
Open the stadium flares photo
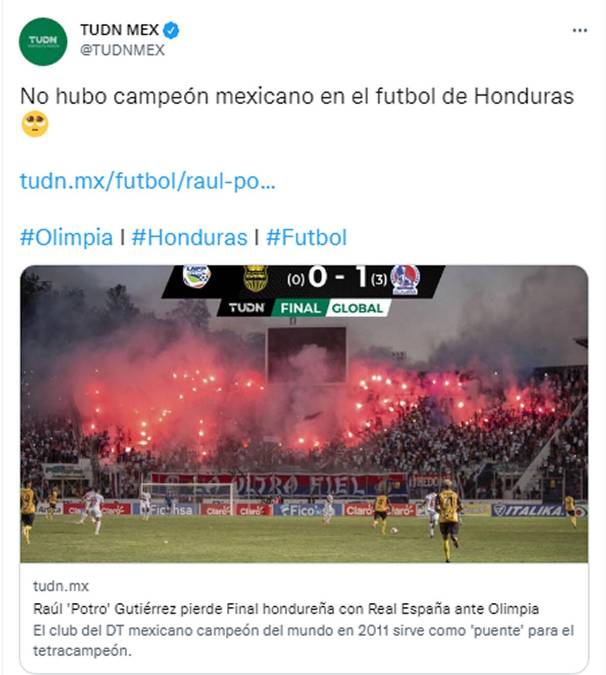coord(303,430)
